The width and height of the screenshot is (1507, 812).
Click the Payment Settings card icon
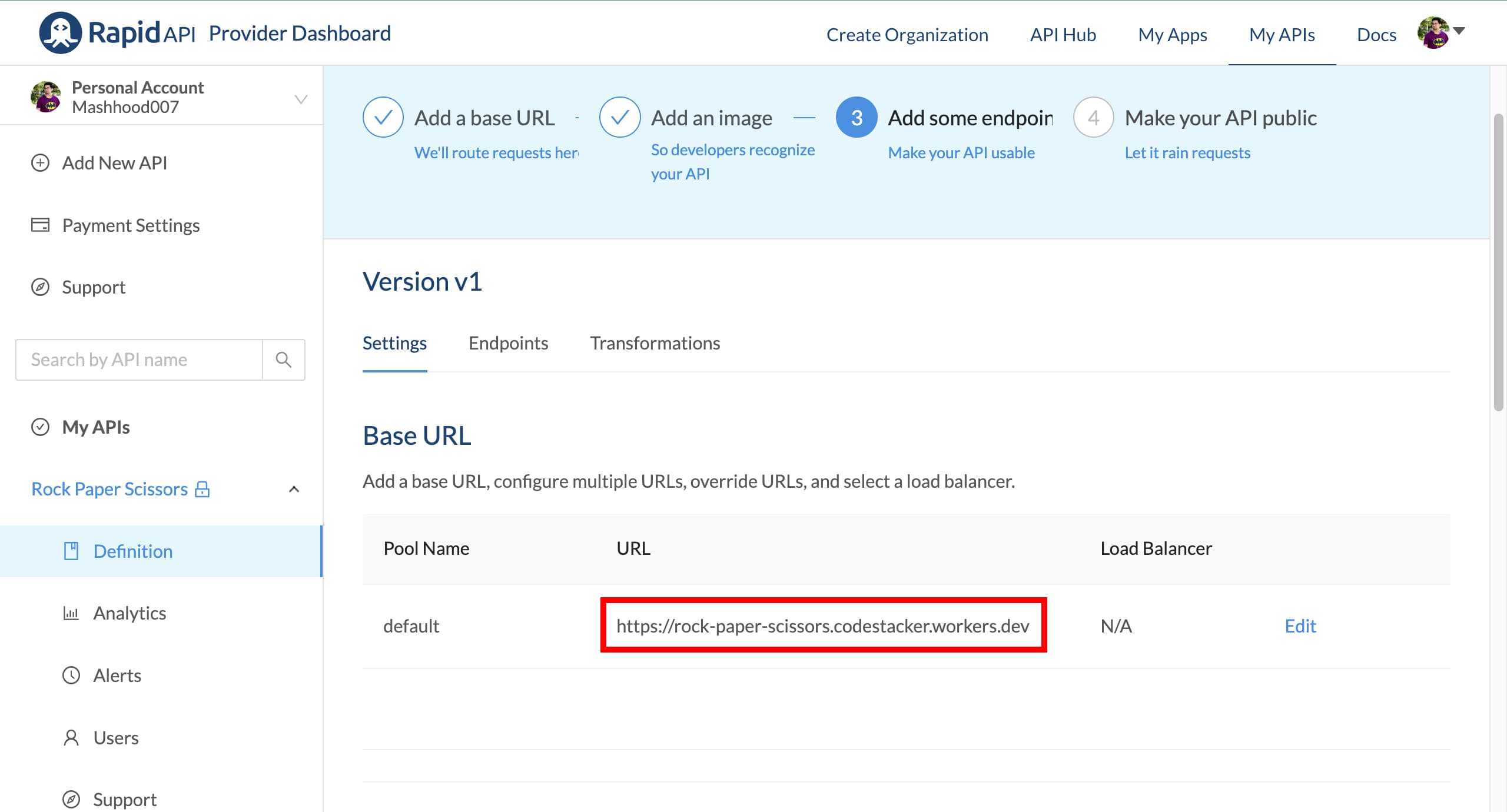click(x=40, y=225)
